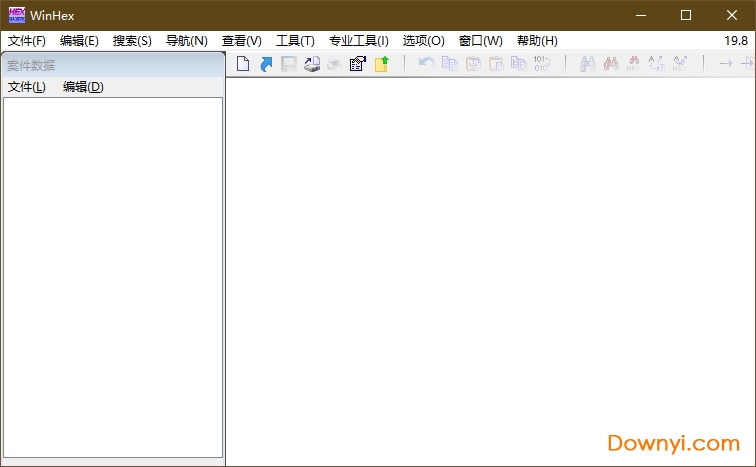756x467 pixels.
Task: Open the 选项(O) menu
Action: pyautogui.click(x=423, y=41)
